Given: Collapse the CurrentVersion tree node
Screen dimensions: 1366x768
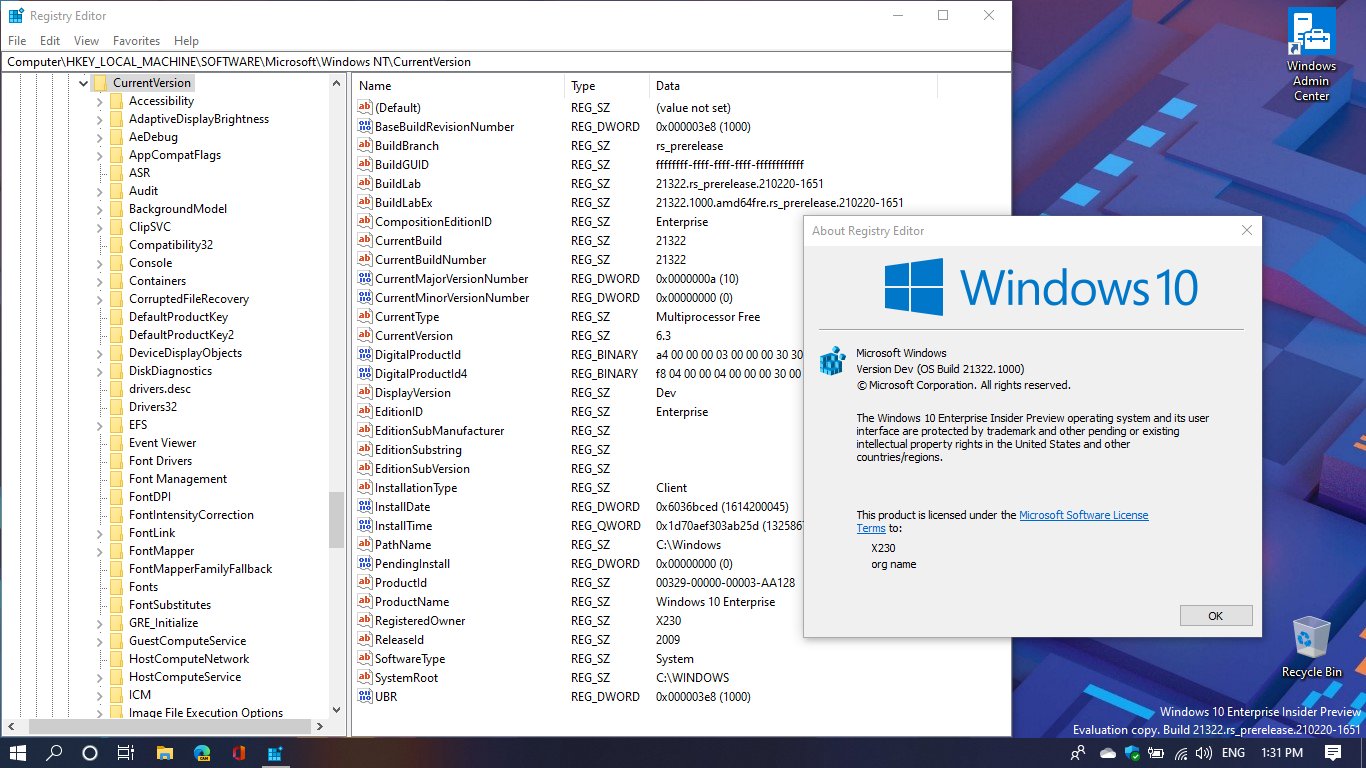Looking at the screenshot, I should pyautogui.click(x=84, y=83).
